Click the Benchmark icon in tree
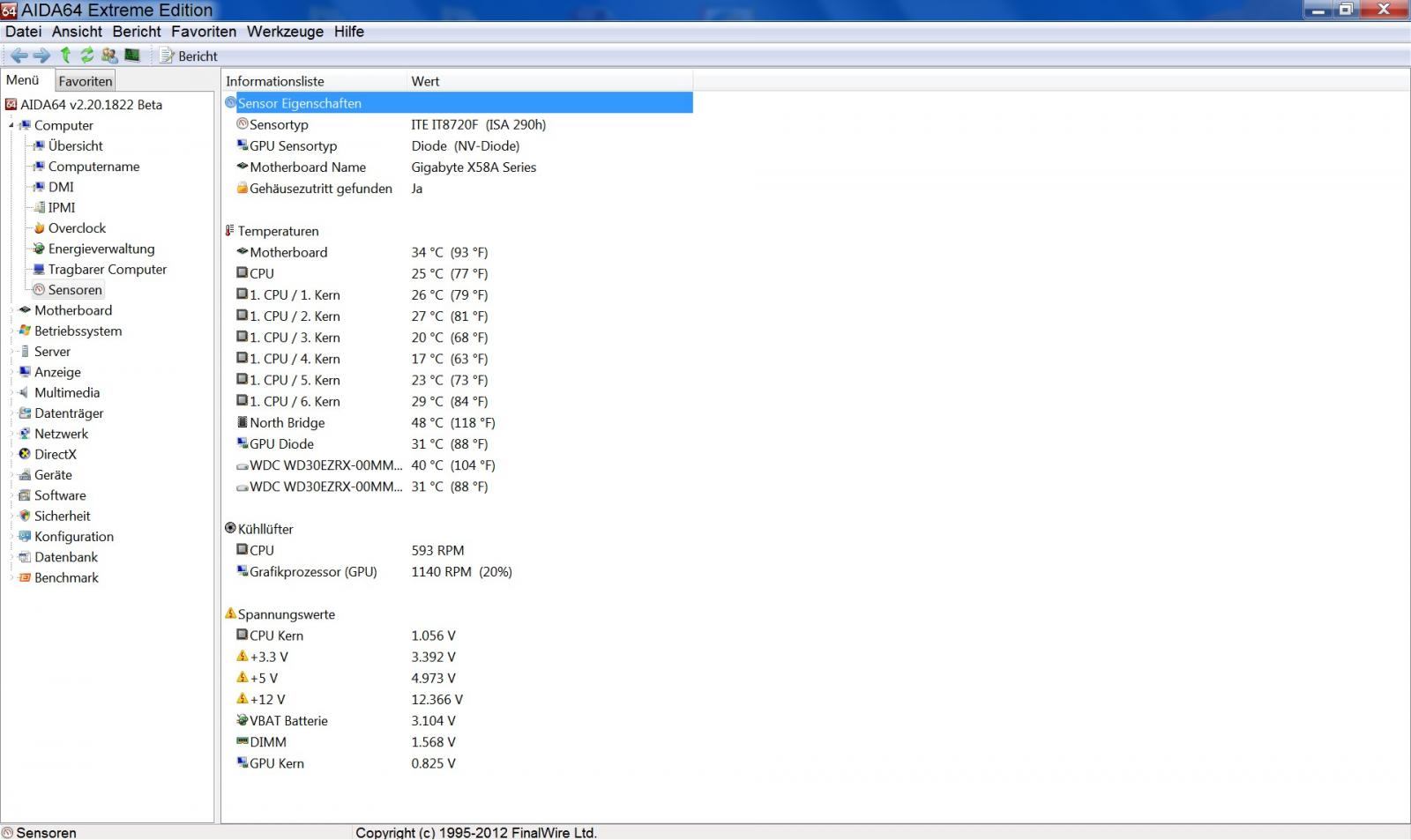1411x840 pixels. coord(25,577)
